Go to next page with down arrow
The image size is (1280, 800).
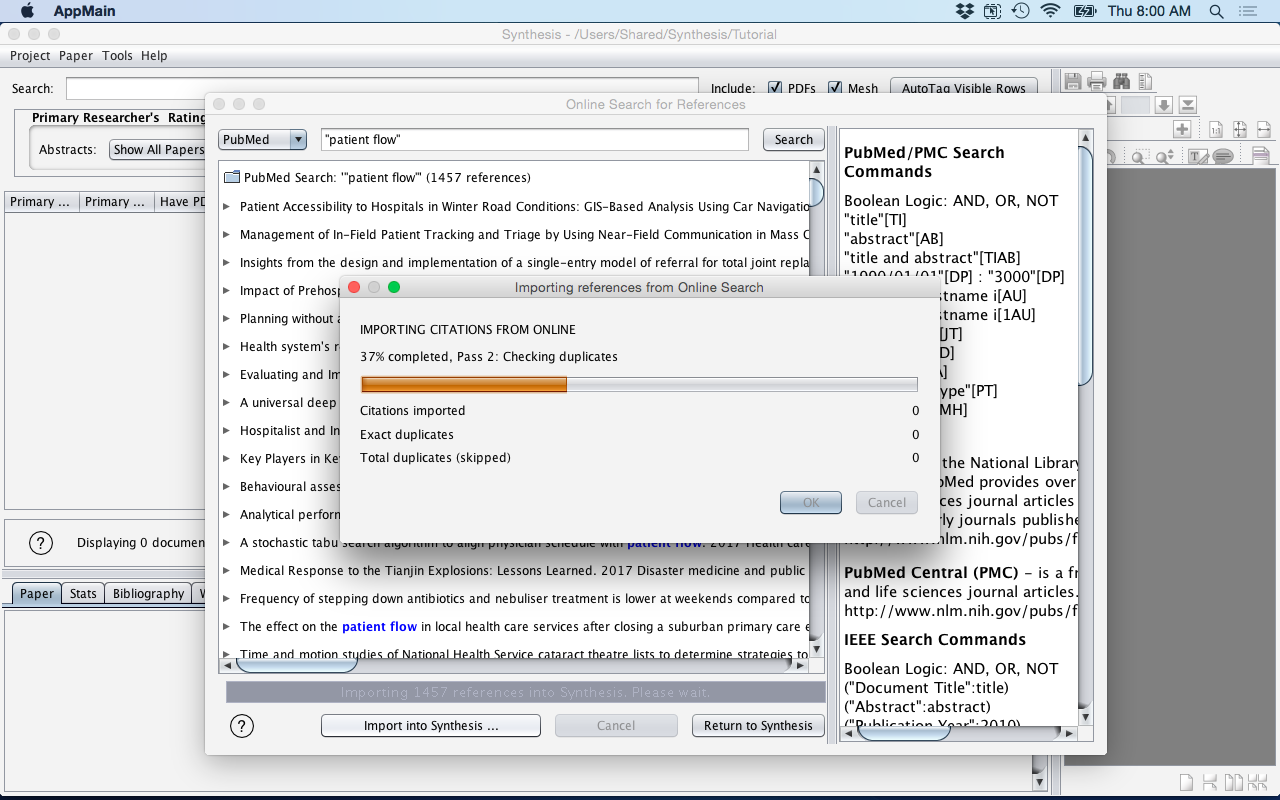1163,105
